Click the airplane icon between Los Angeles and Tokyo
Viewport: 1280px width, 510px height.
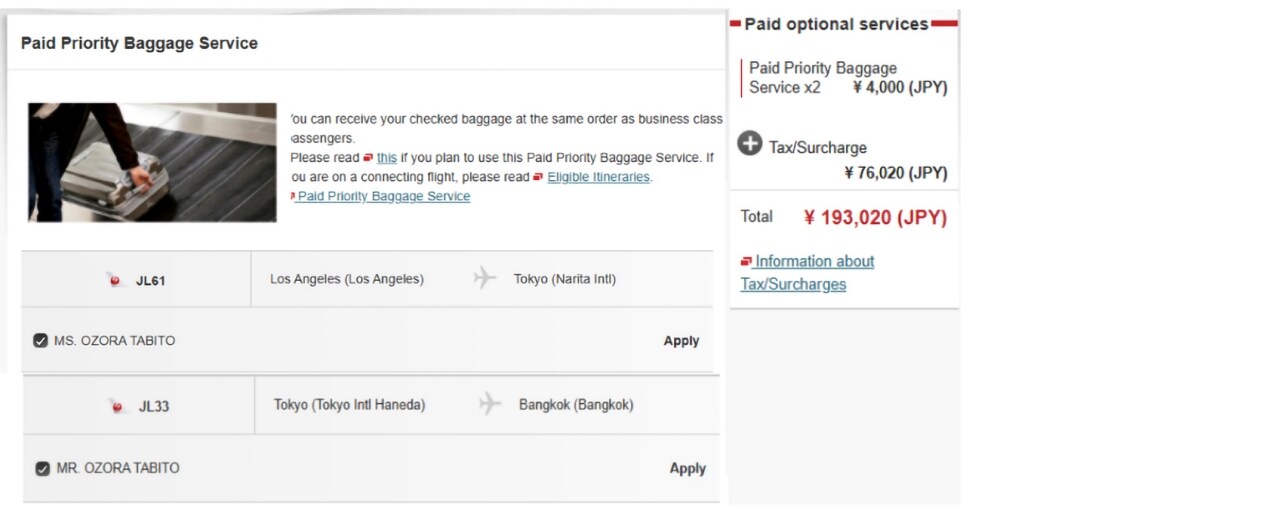pos(485,279)
